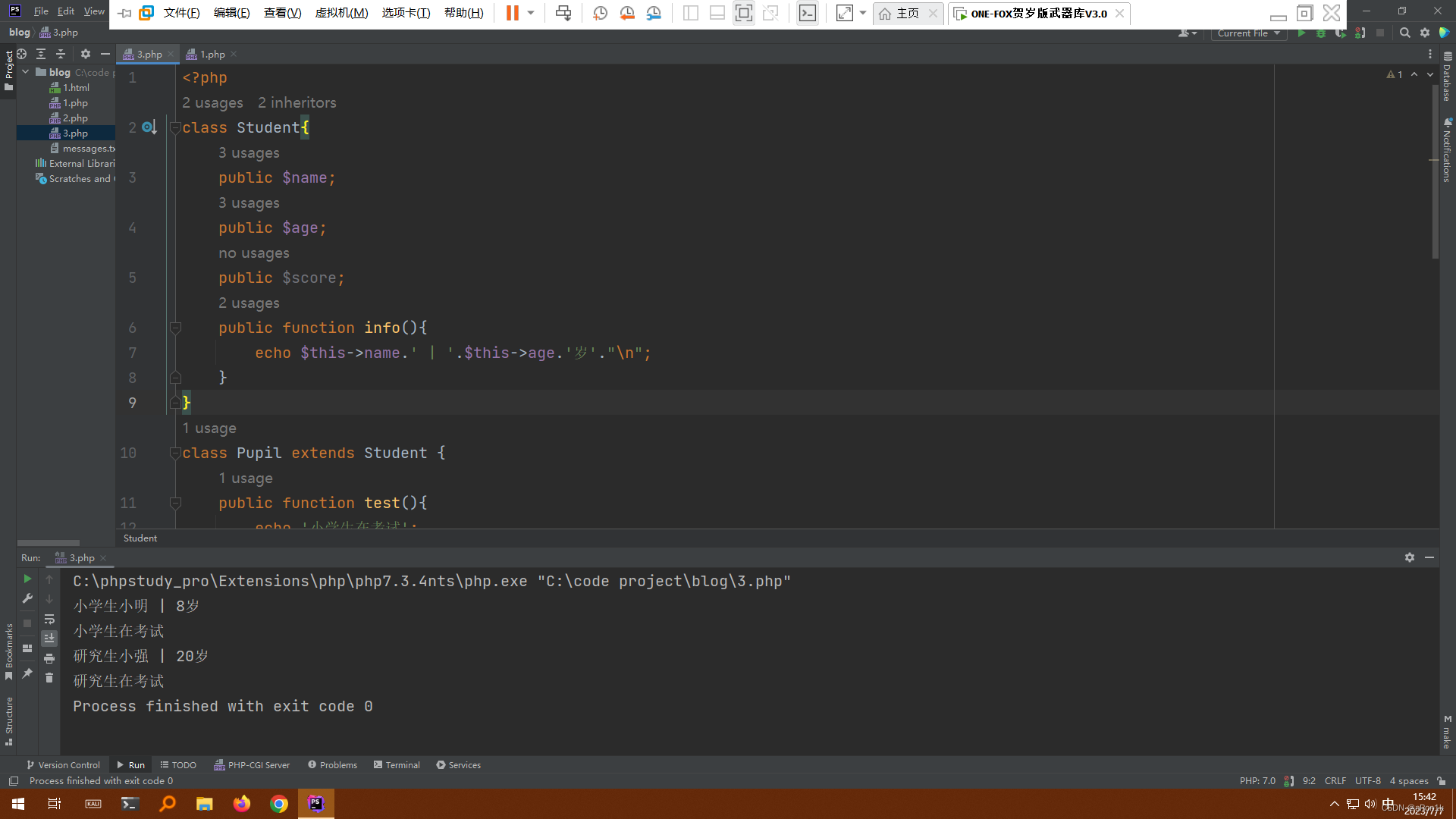Toggle pin tab in Run panel

(x=28, y=673)
